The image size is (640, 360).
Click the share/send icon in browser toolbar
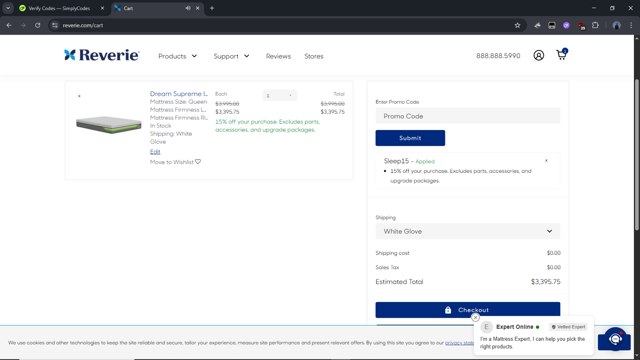tap(537, 25)
